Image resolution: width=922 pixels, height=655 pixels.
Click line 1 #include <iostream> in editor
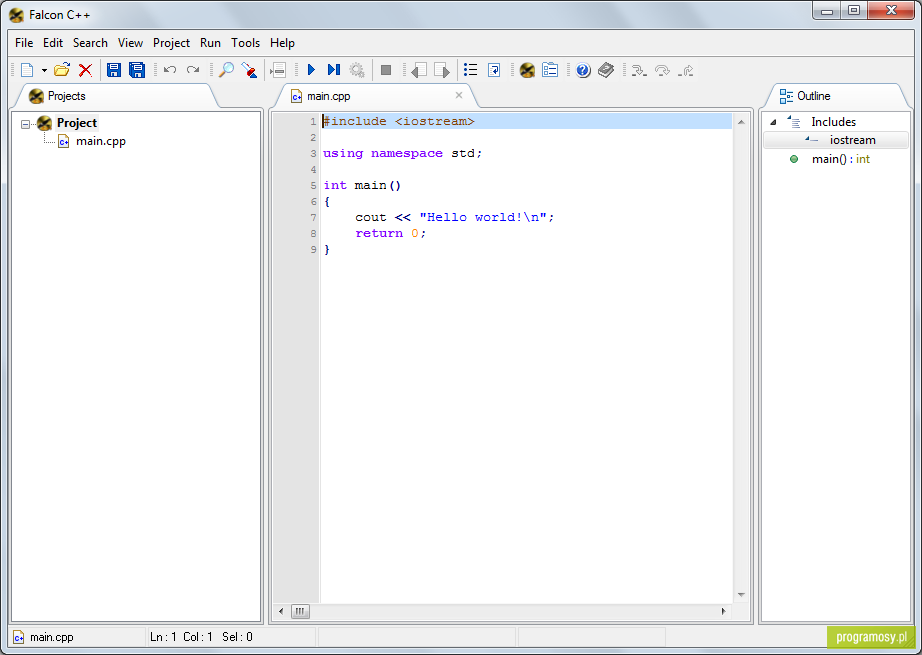pyautogui.click(x=399, y=121)
